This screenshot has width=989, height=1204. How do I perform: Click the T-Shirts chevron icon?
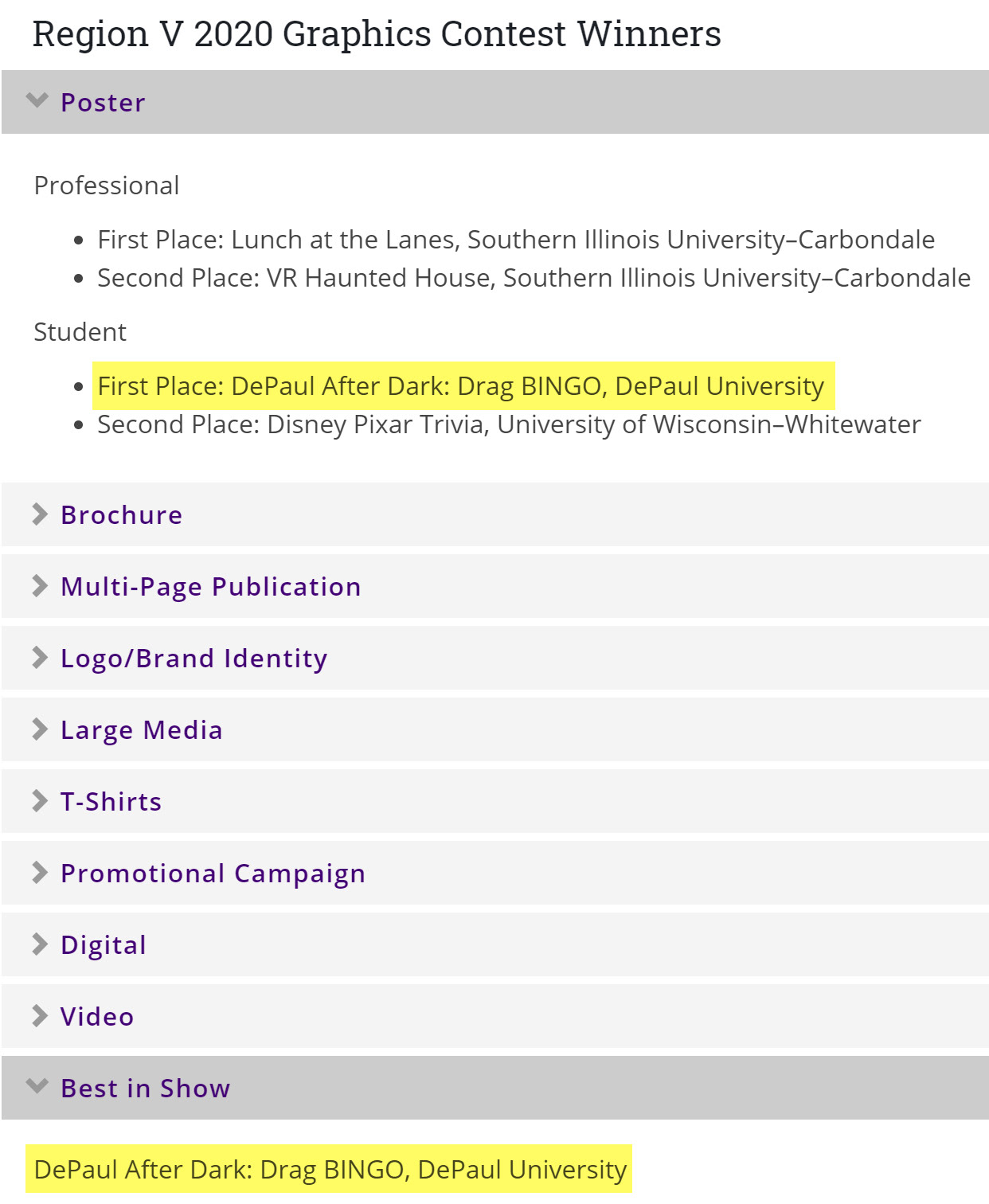tap(40, 801)
